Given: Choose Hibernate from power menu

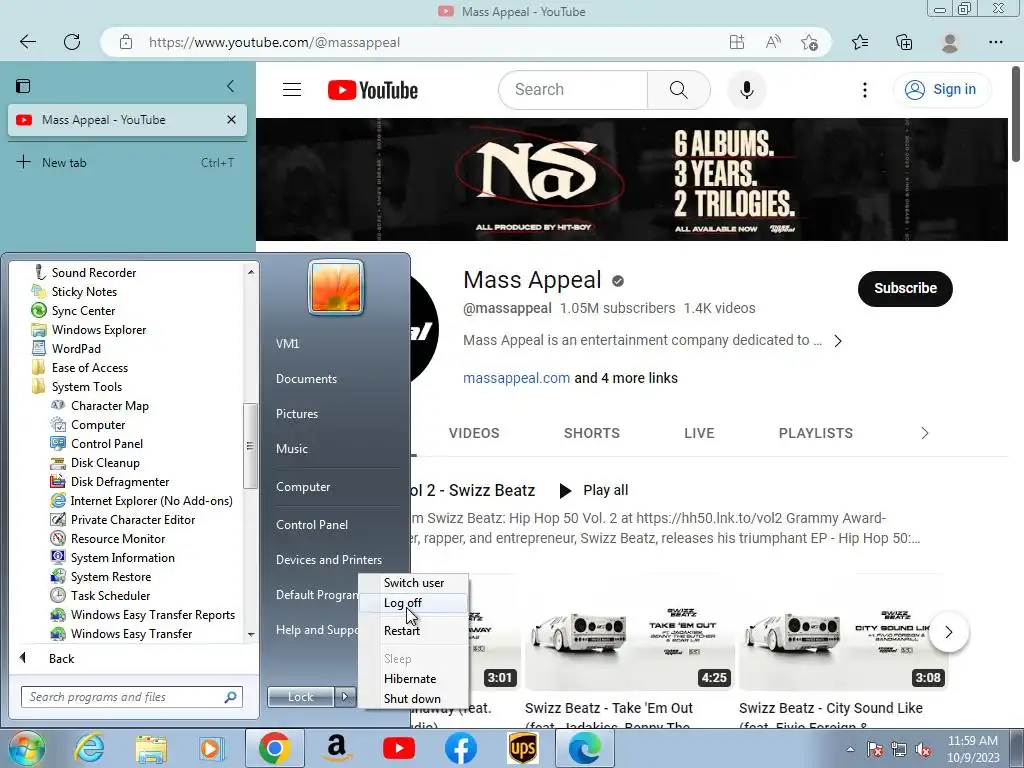Looking at the screenshot, I should [413, 679].
